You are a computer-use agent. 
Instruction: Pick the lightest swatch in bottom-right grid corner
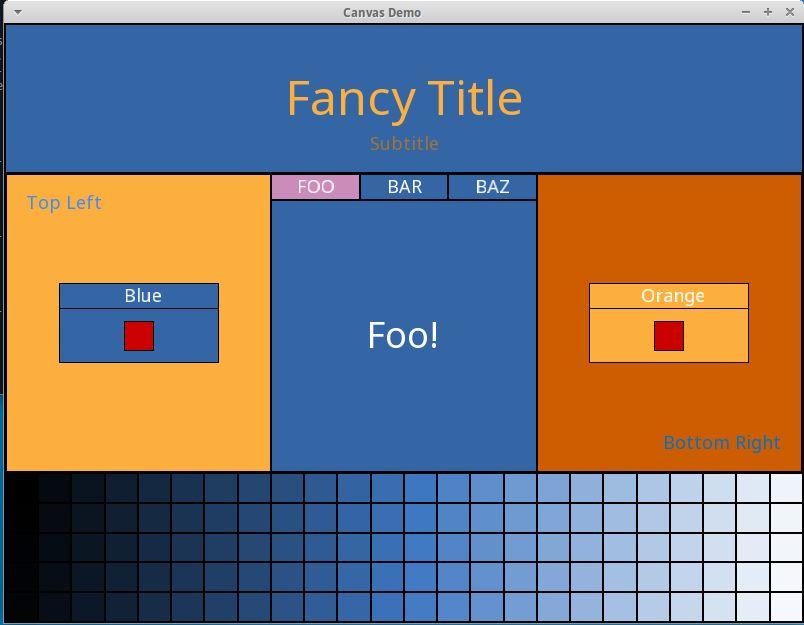786,607
